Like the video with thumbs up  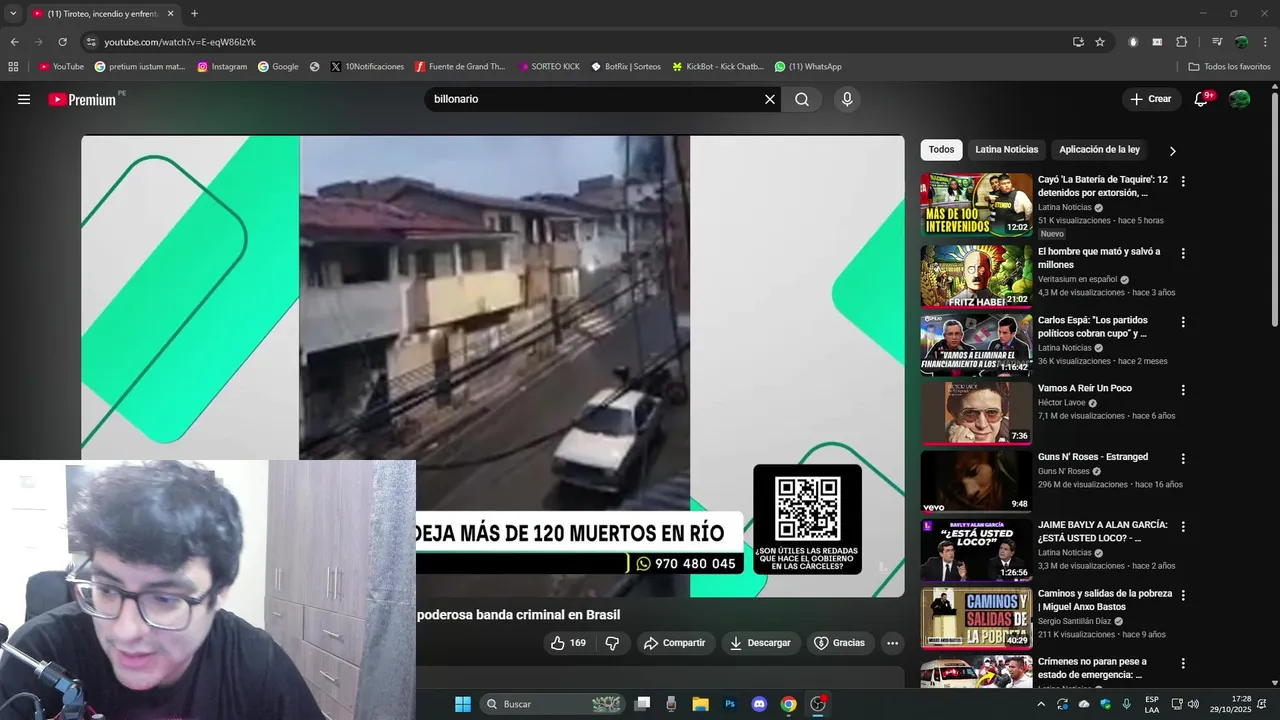(569, 643)
